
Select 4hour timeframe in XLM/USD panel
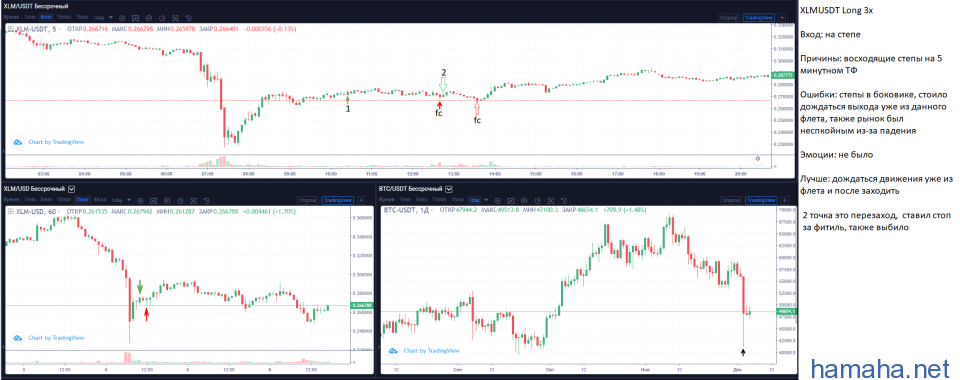[x=100, y=199]
